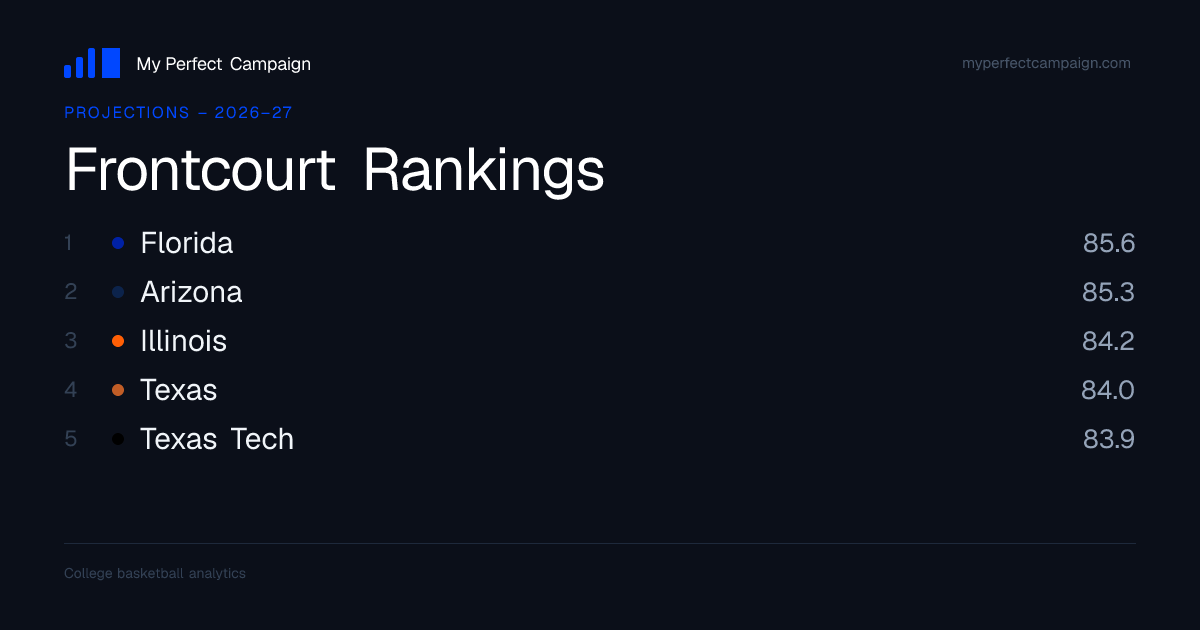Image resolution: width=1200 pixels, height=630 pixels.
Task: Click Texas Tech's black color dot
Action: click(118, 439)
